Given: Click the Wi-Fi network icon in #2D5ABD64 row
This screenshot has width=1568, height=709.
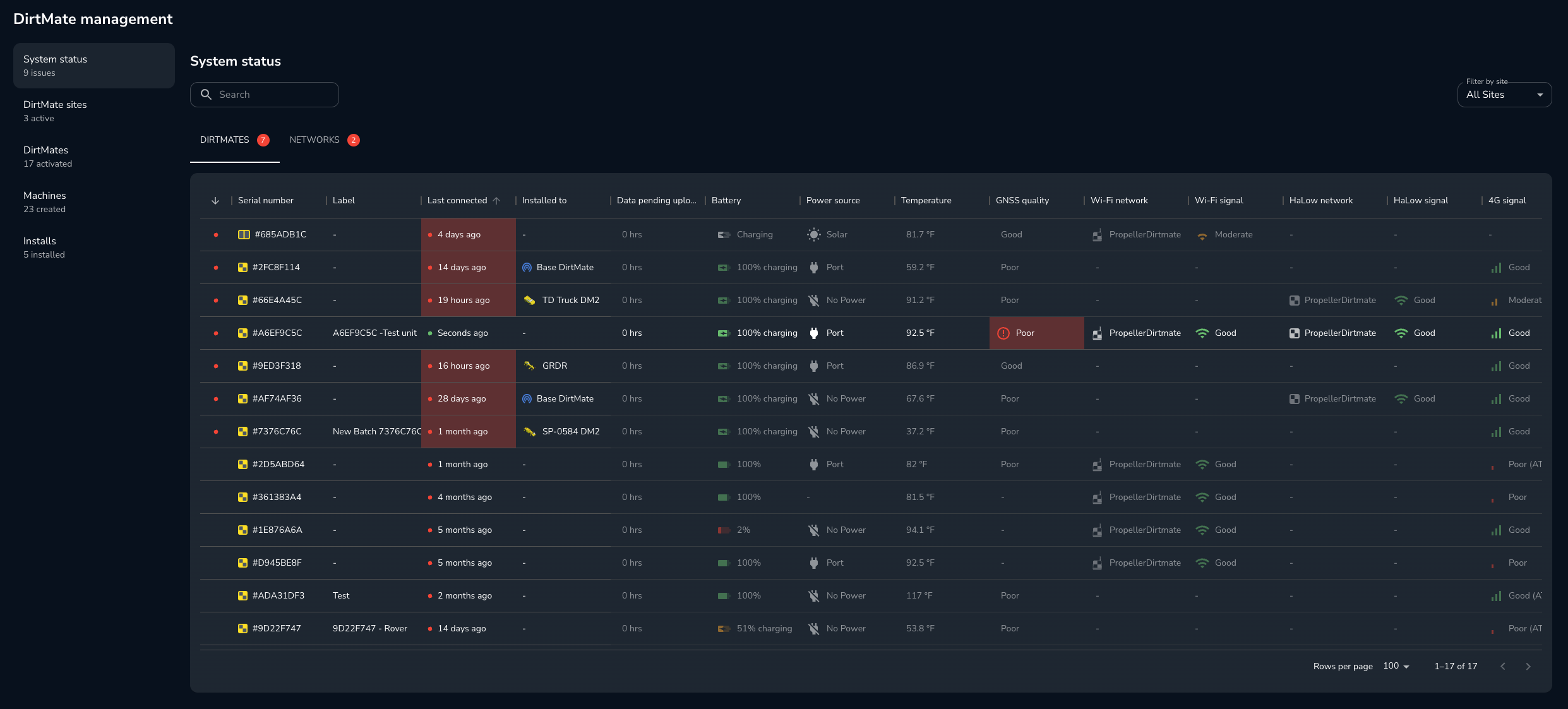Looking at the screenshot, I should point(1098,465).
